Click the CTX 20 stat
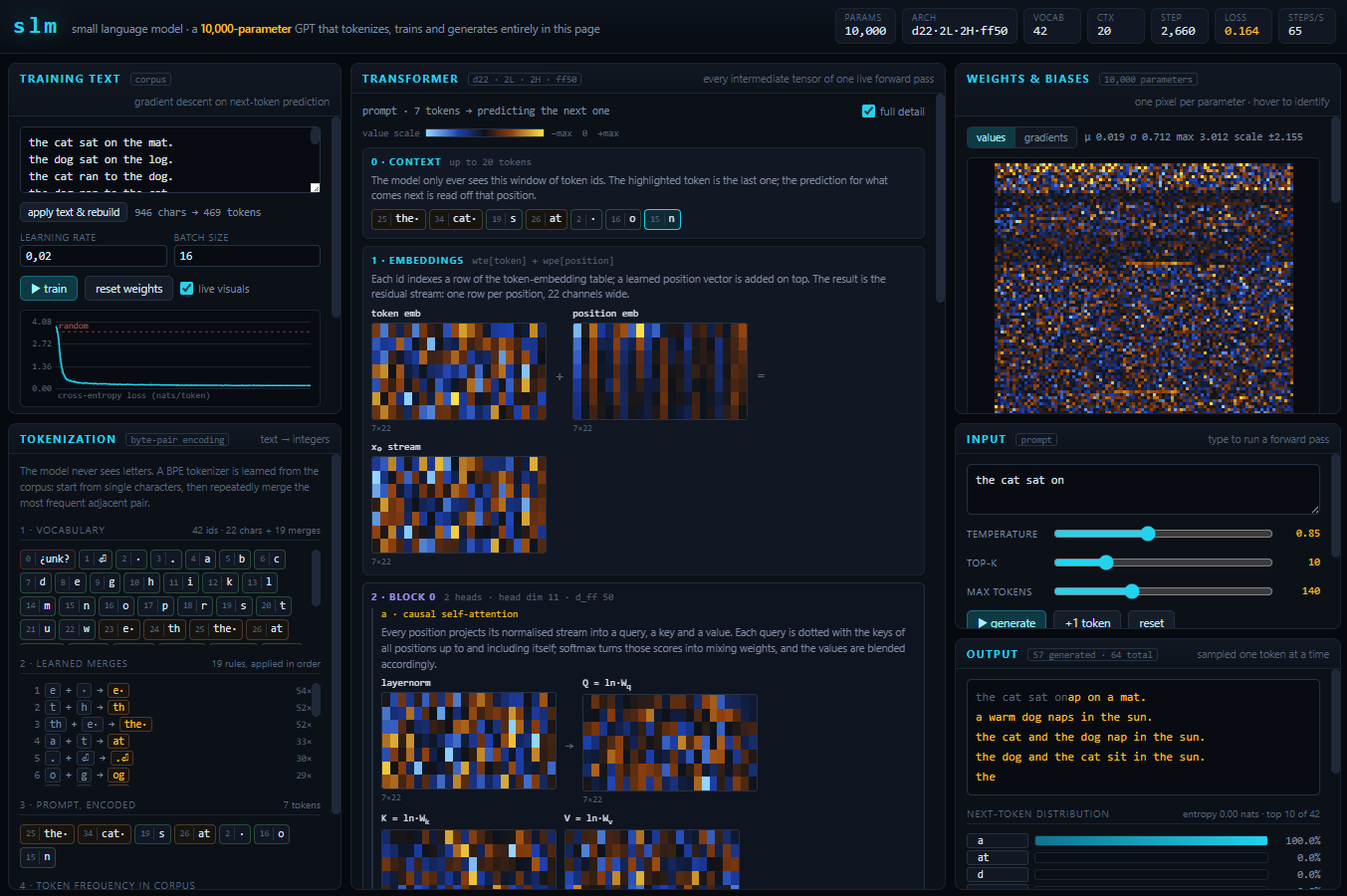 (x=1116, y=26)
